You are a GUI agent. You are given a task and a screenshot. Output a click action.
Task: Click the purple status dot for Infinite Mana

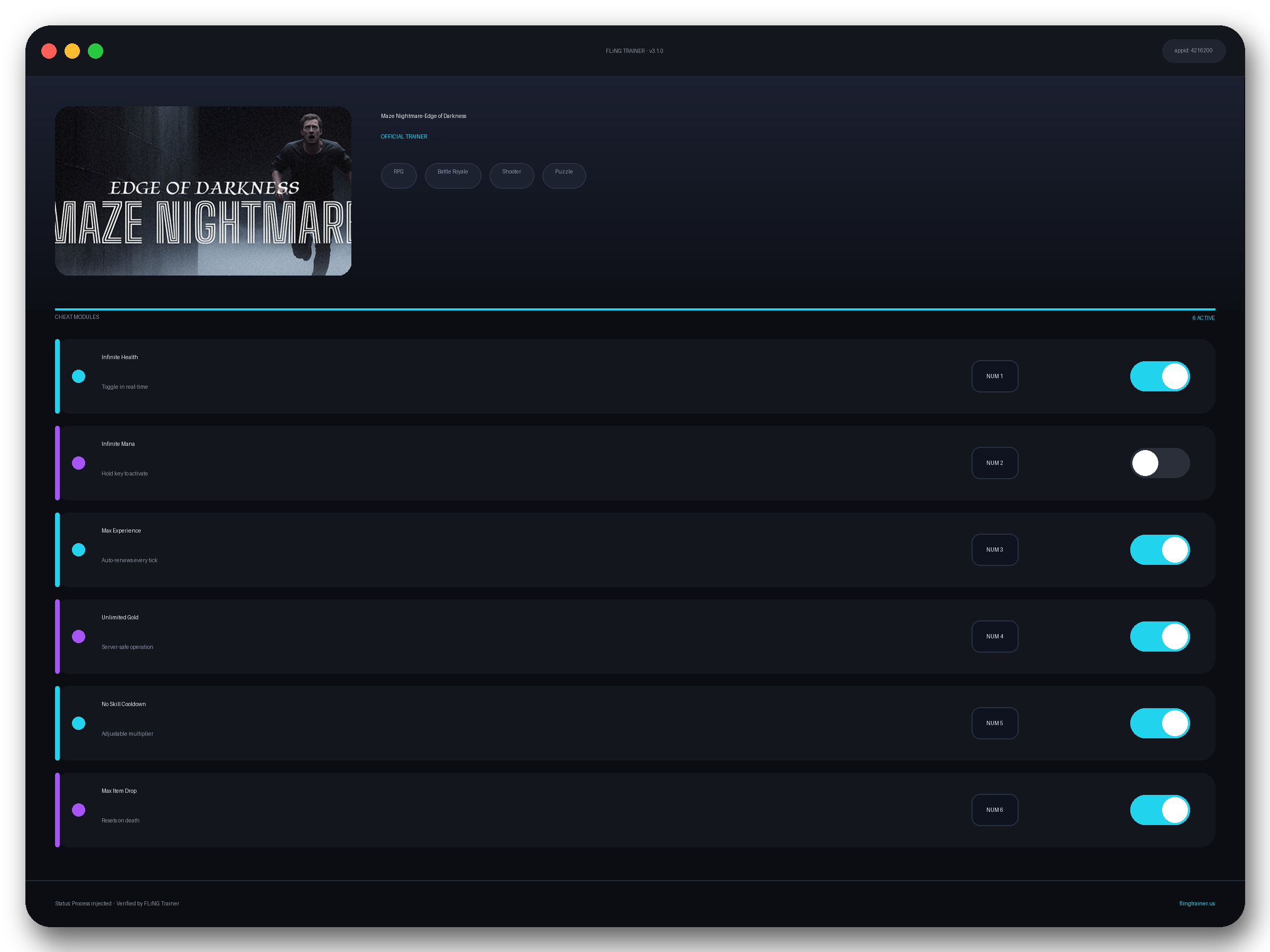pos(79,463)
